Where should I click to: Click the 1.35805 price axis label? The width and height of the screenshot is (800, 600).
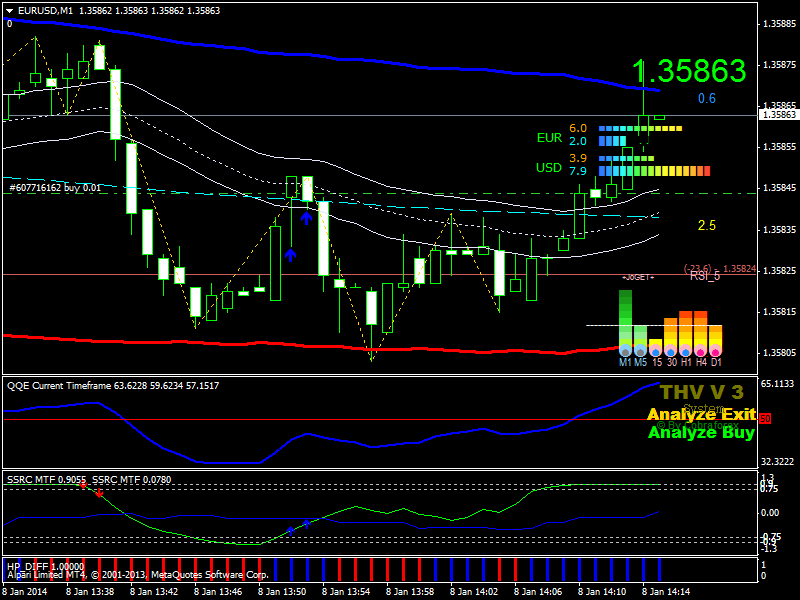[779, 353]
